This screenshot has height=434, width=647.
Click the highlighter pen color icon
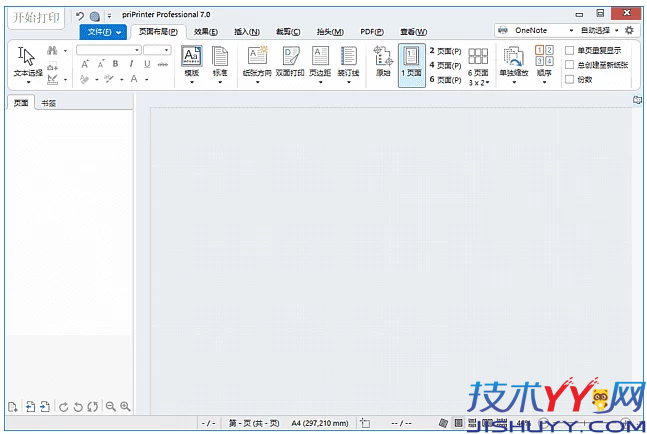pyautogui.click(x=109, y=79)
